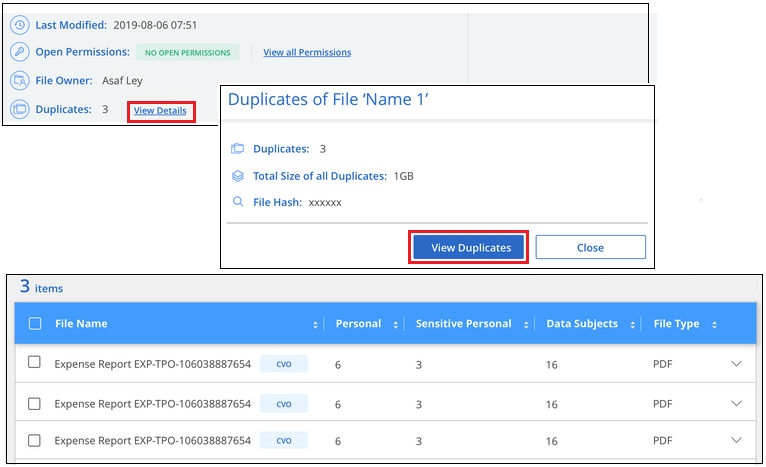Screen dimensions: 766x467
Task: Click the CVO tag in first row
Action: tap(284, 363)
